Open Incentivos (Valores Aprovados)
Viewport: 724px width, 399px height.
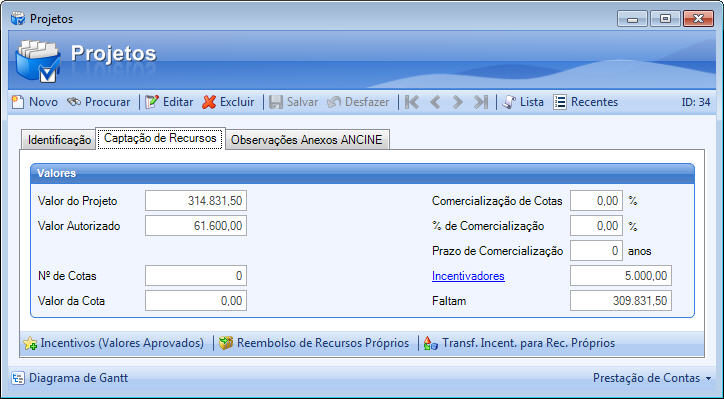(114, 343)
